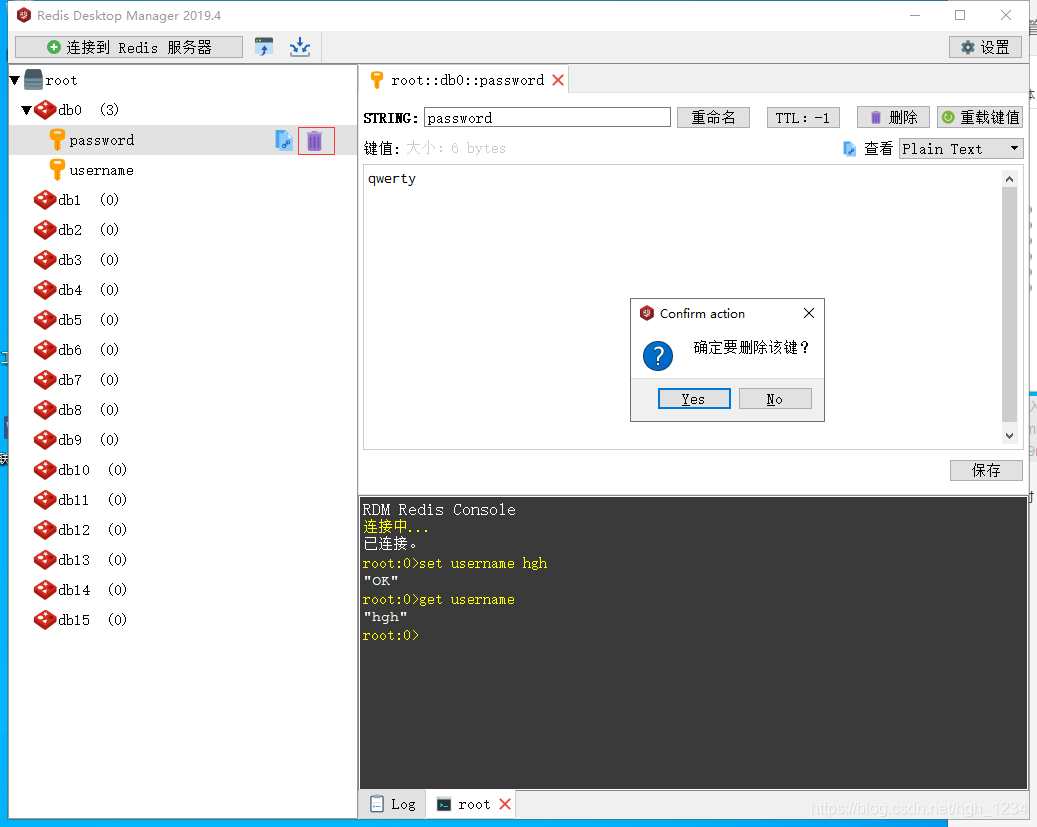1037x827 pixels.
Task: Click the db10 database icon
Action: pos(45,470)
